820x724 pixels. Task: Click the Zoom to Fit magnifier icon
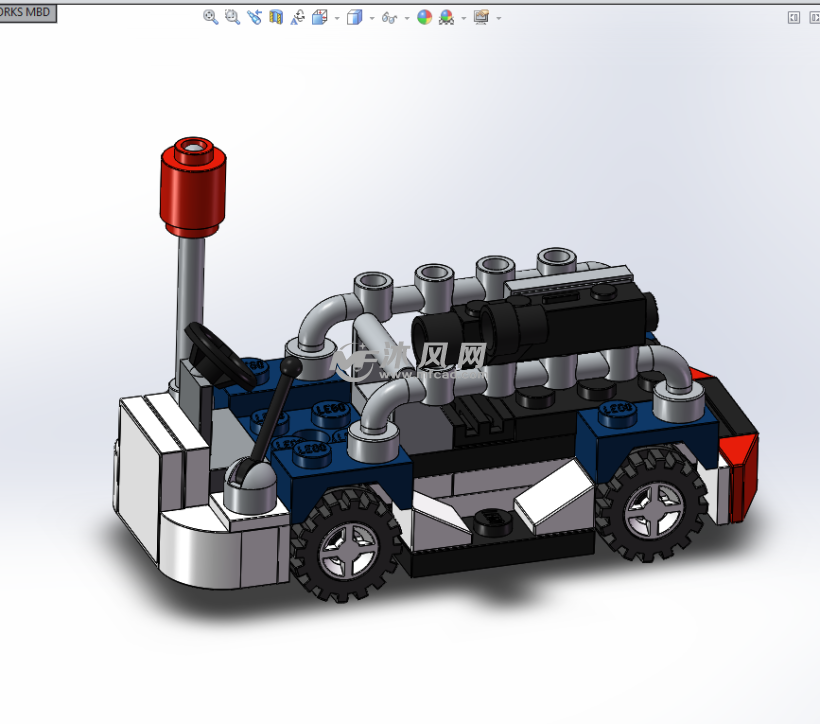pos(210,17)
